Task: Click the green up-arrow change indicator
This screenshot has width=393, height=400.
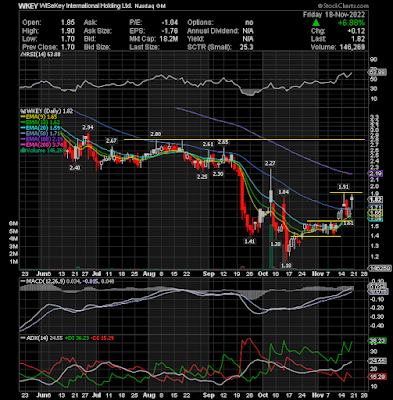Action: point(316,23)
